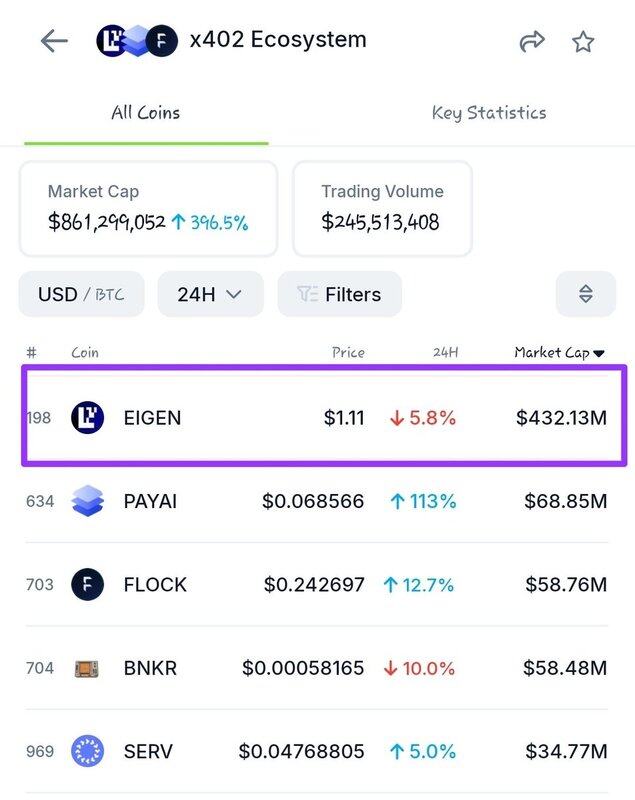Tap the PAYAI coin logo
Viewport: 635px width, 800px height.
pyautogui.click(x=88, y=501)
